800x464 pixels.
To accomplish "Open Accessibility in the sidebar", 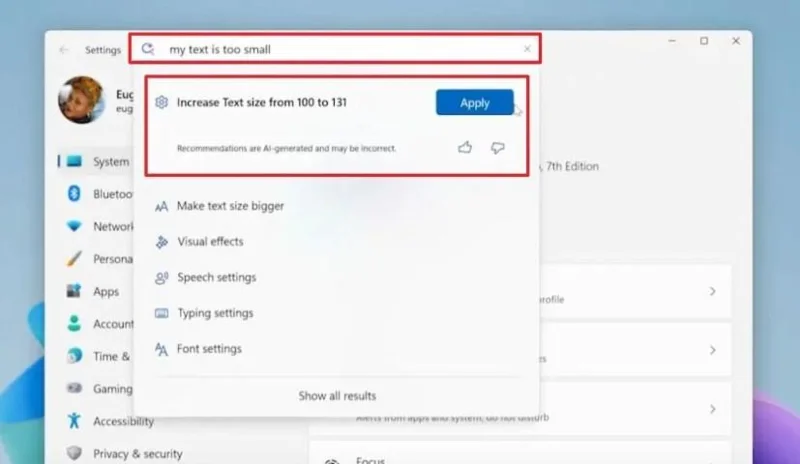I will pyautogui.click(x=122, y=421).
